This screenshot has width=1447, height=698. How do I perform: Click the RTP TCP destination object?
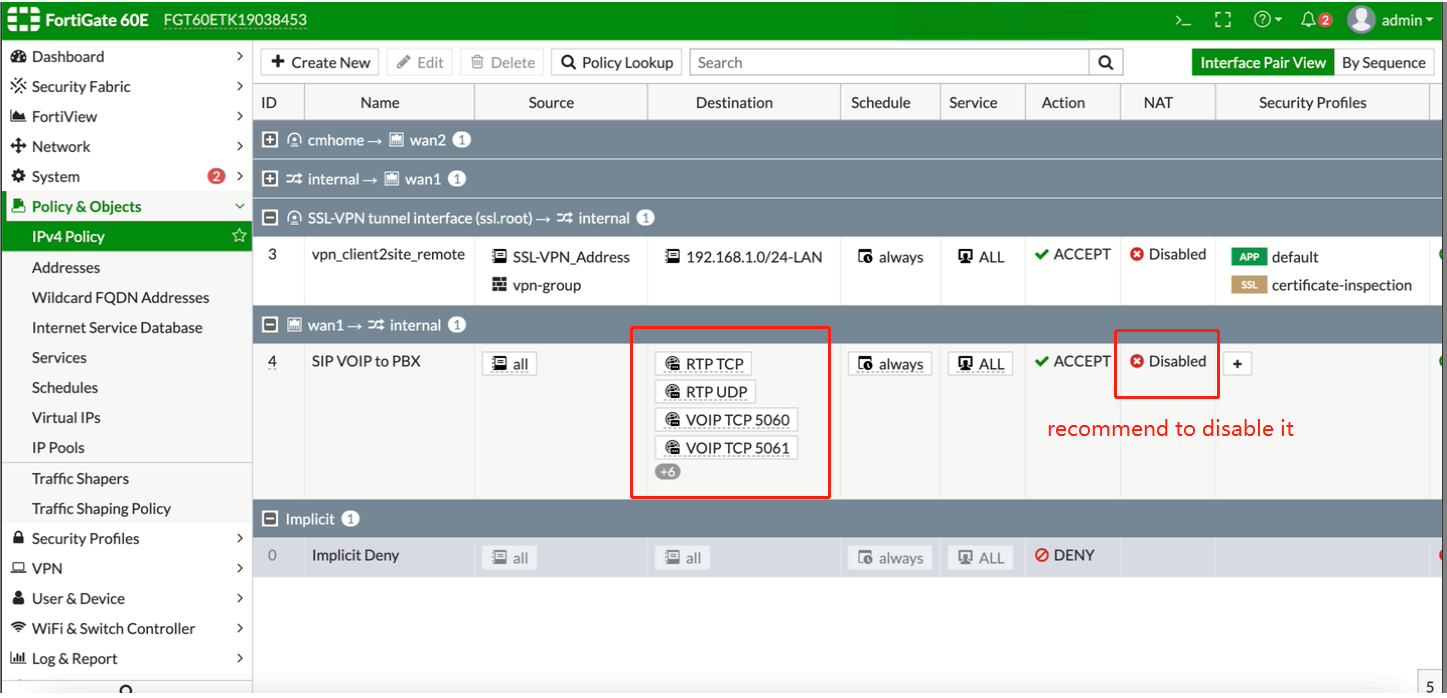click(x=703, y=364)
